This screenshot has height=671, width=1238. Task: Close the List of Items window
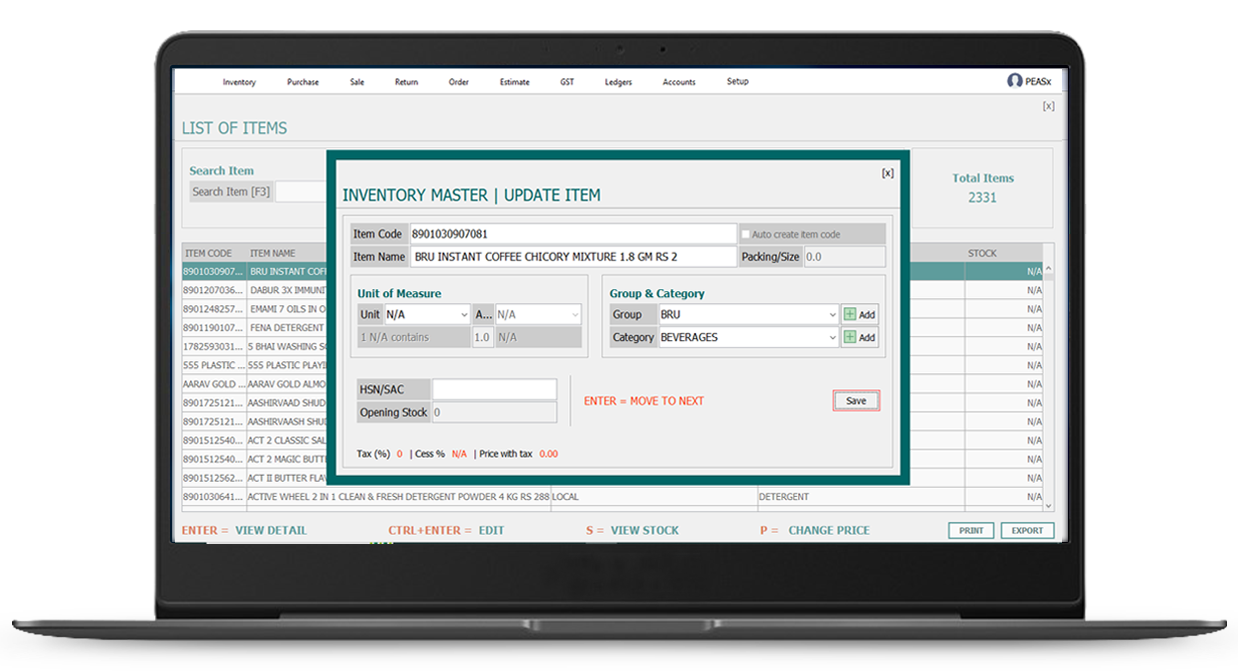(x=1048, y=106)
